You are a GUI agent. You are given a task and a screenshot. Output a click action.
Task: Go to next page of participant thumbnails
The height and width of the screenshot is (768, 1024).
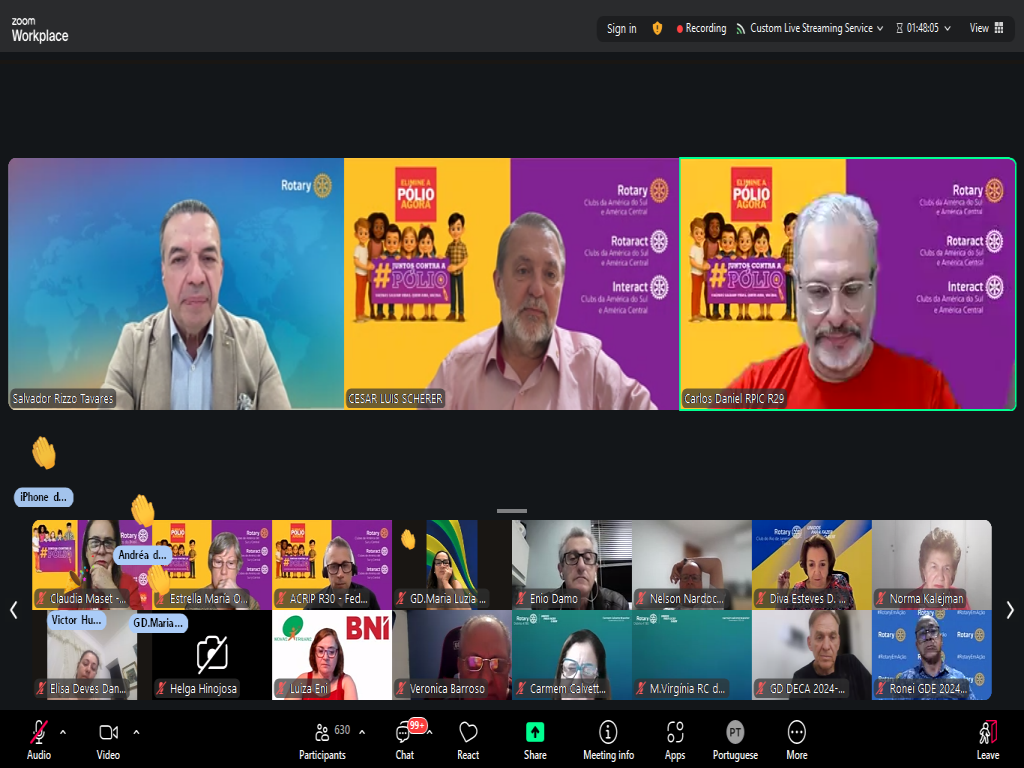(1009, 609)
